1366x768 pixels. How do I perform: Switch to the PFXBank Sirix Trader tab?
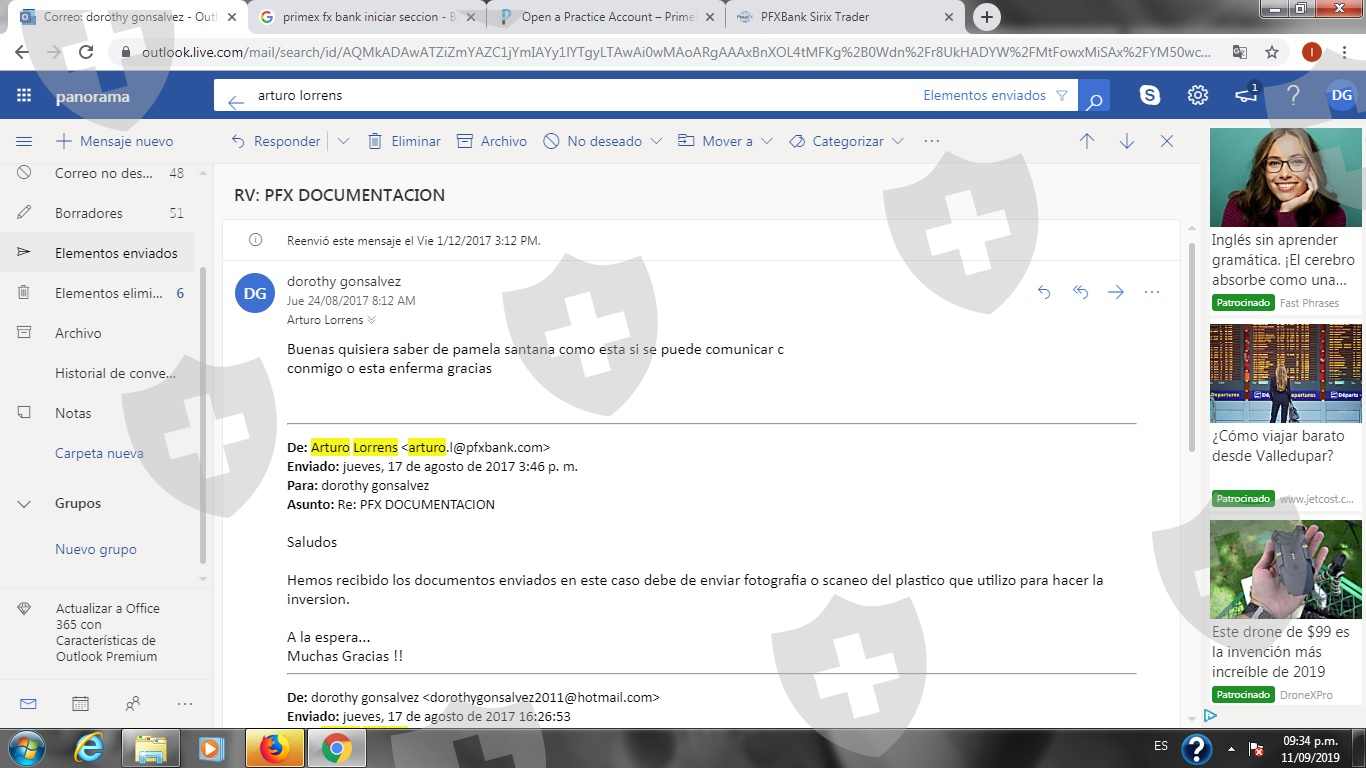(x=845, y=17)
